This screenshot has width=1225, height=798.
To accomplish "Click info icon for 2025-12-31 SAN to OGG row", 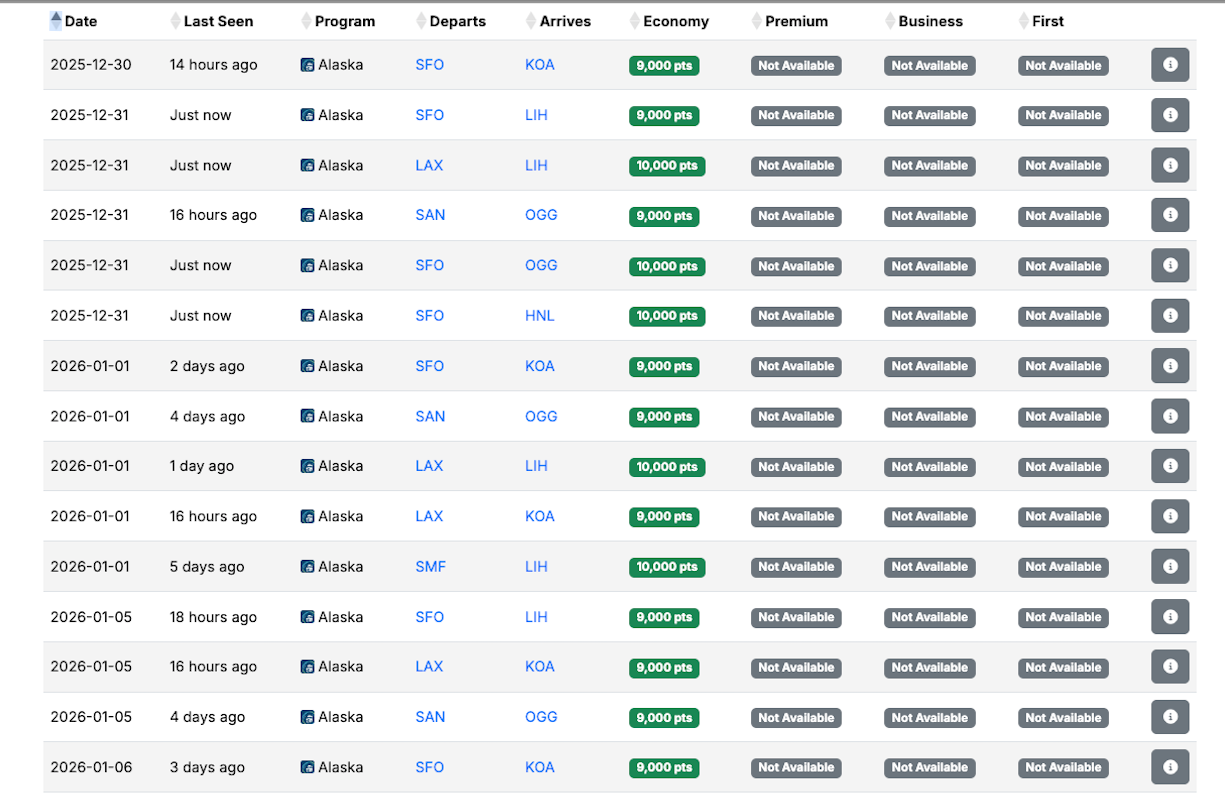I will [x=1169, y=215].
